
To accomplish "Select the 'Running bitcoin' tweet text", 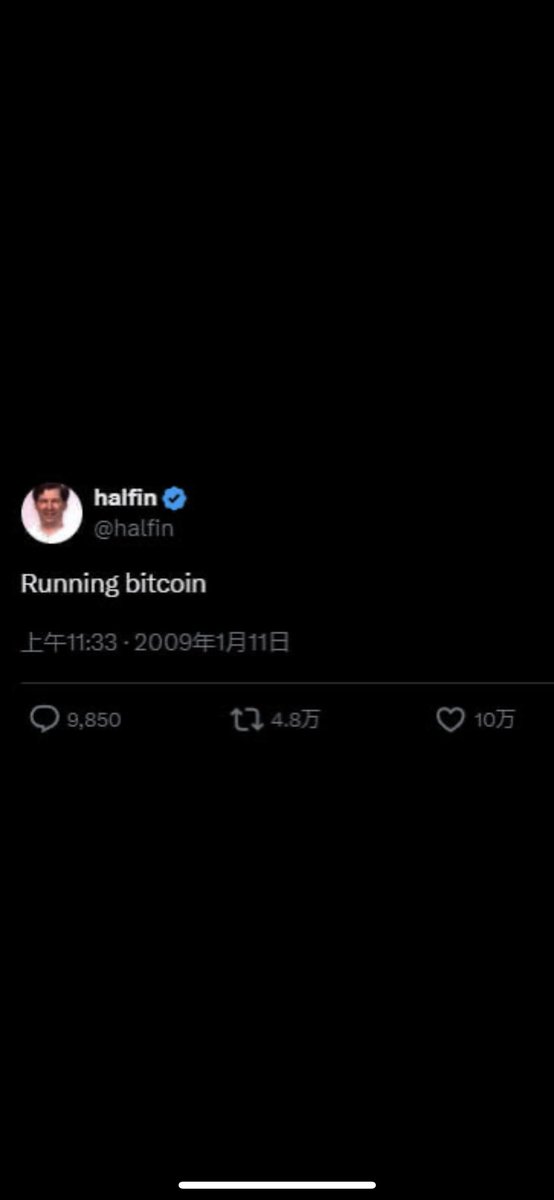I will pyautogui.click(x=114, y=584).
